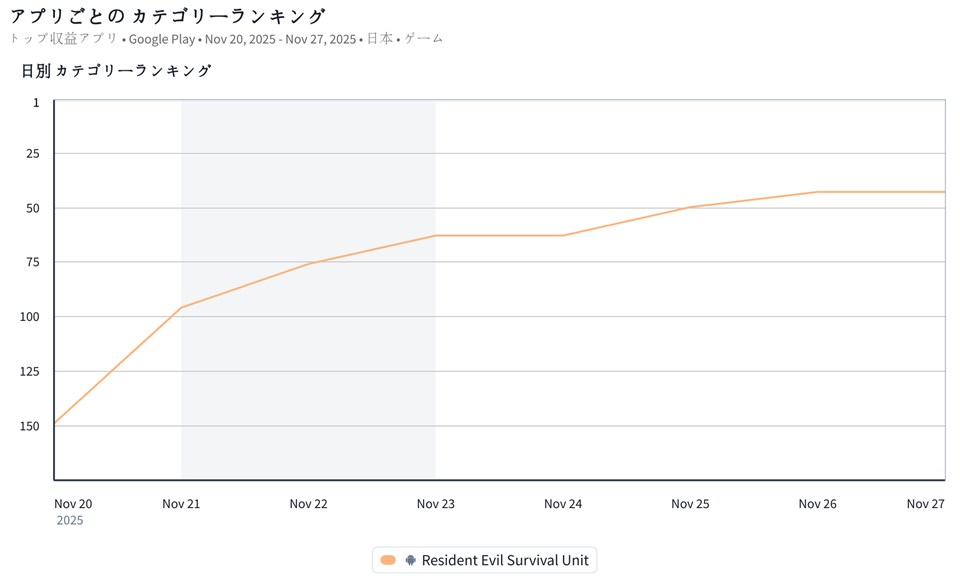Click the rank 50 y-axis label
This screenshot has height=576, width=960.
[32, 208]
